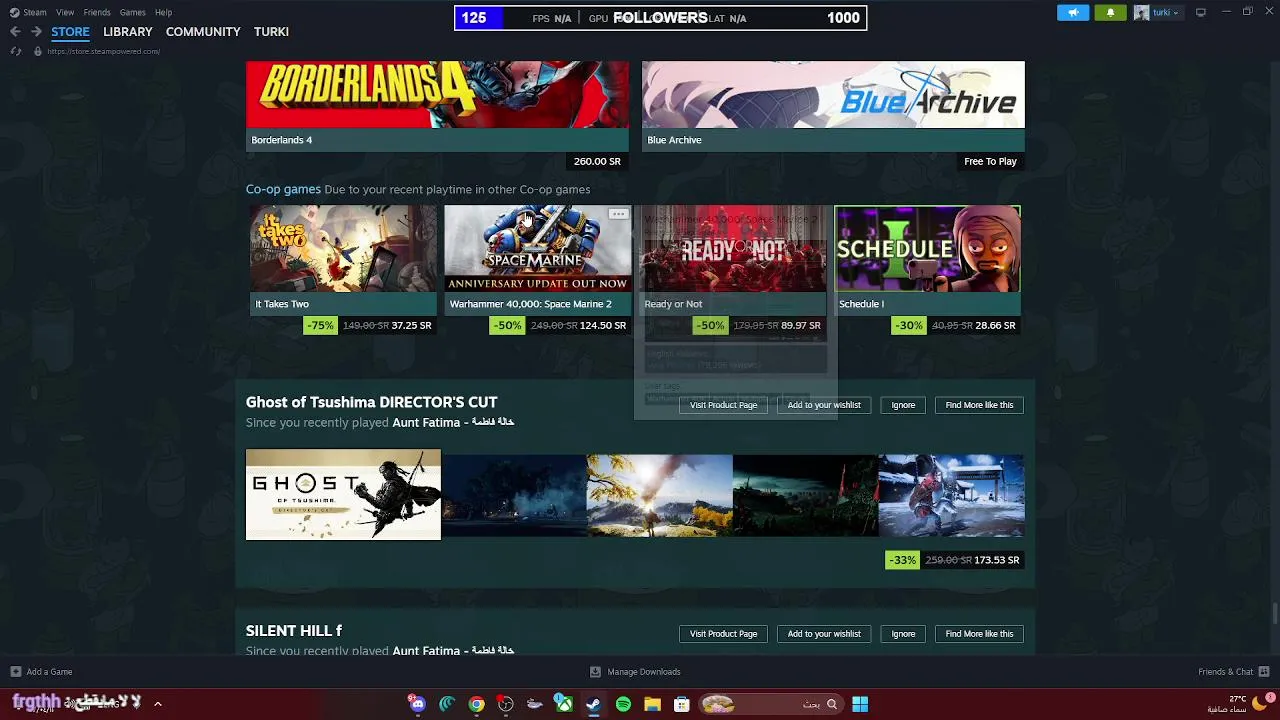Visit Product Page for SILENT HILL f

[x=723, y=634]
